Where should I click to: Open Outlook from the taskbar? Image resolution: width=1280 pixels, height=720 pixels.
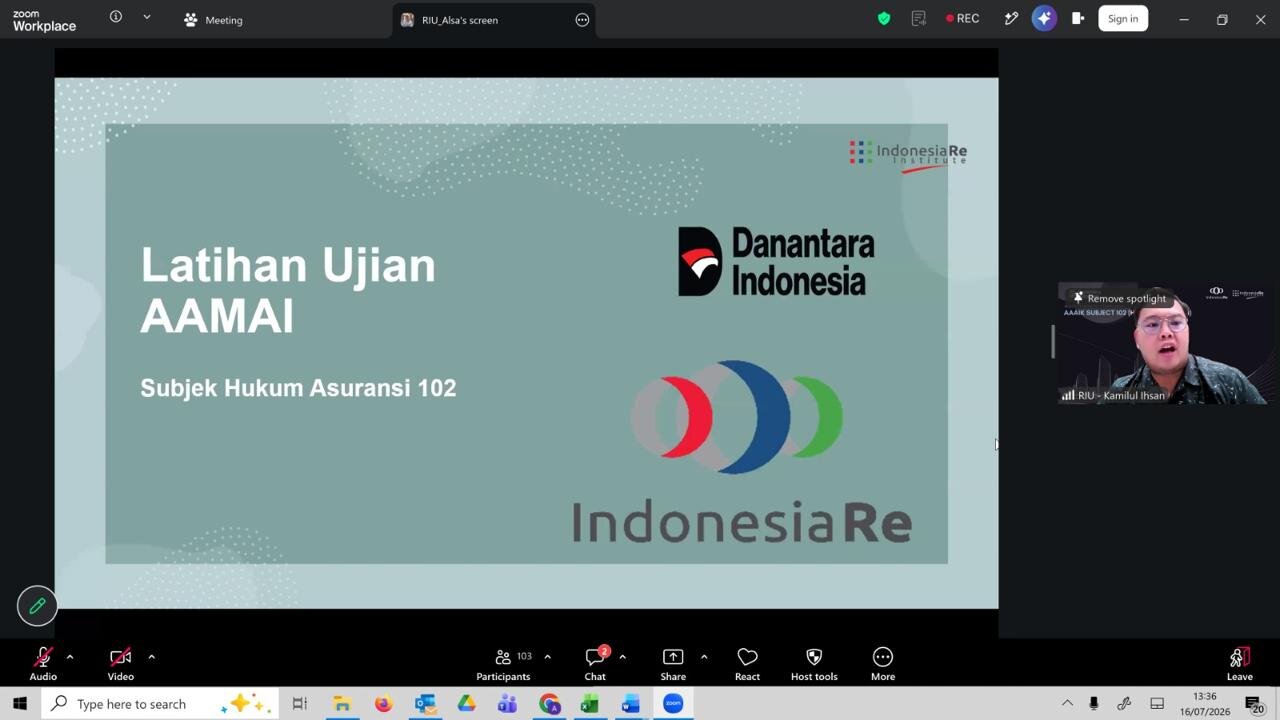pyautogui.click(x=425, y=704)
